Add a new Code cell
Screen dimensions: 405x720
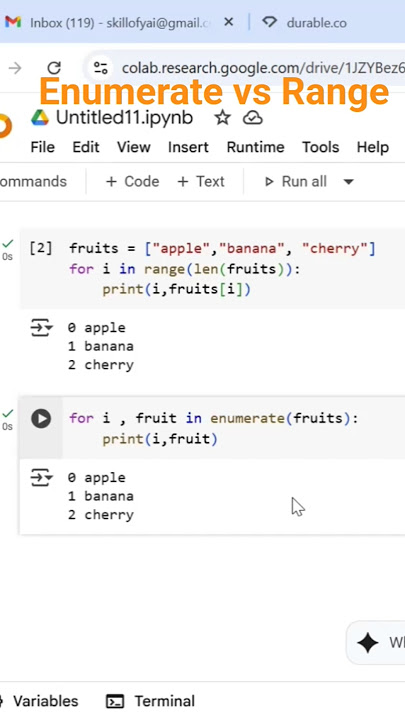pos(132,182)
